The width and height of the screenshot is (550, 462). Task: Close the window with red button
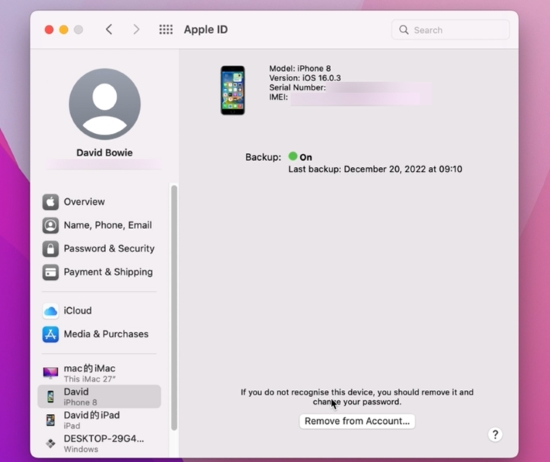[x=49, y=30]
